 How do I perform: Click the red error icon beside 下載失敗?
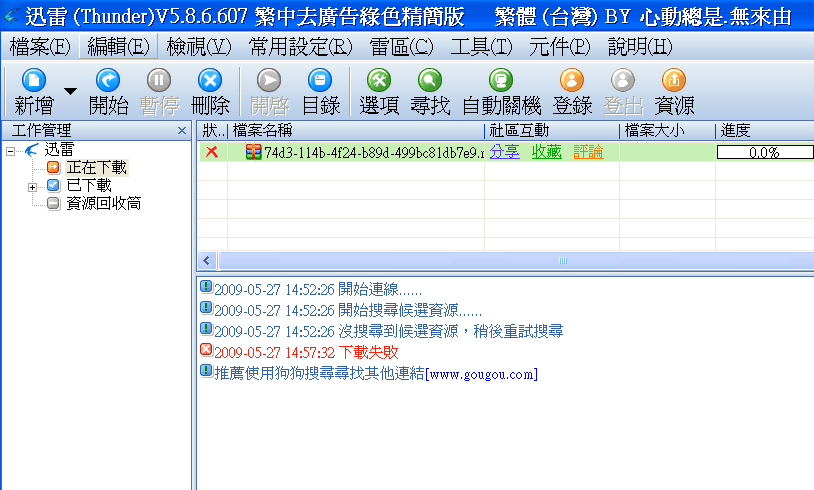click(206, 350)
